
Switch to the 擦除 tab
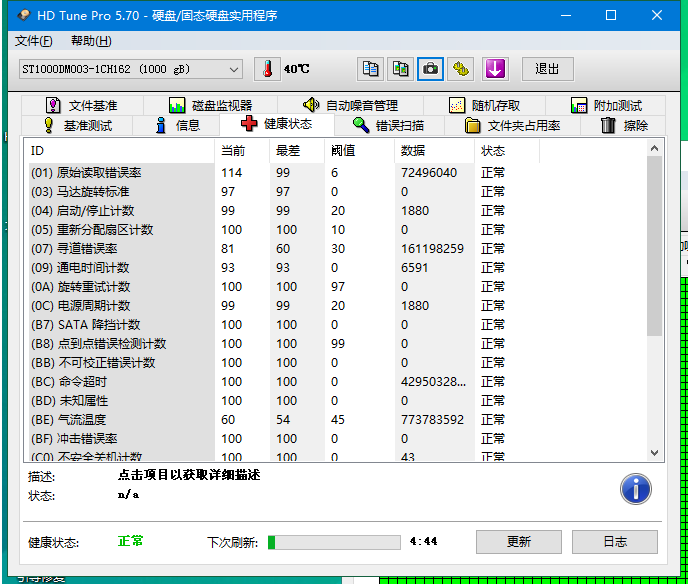coord(623,125)
